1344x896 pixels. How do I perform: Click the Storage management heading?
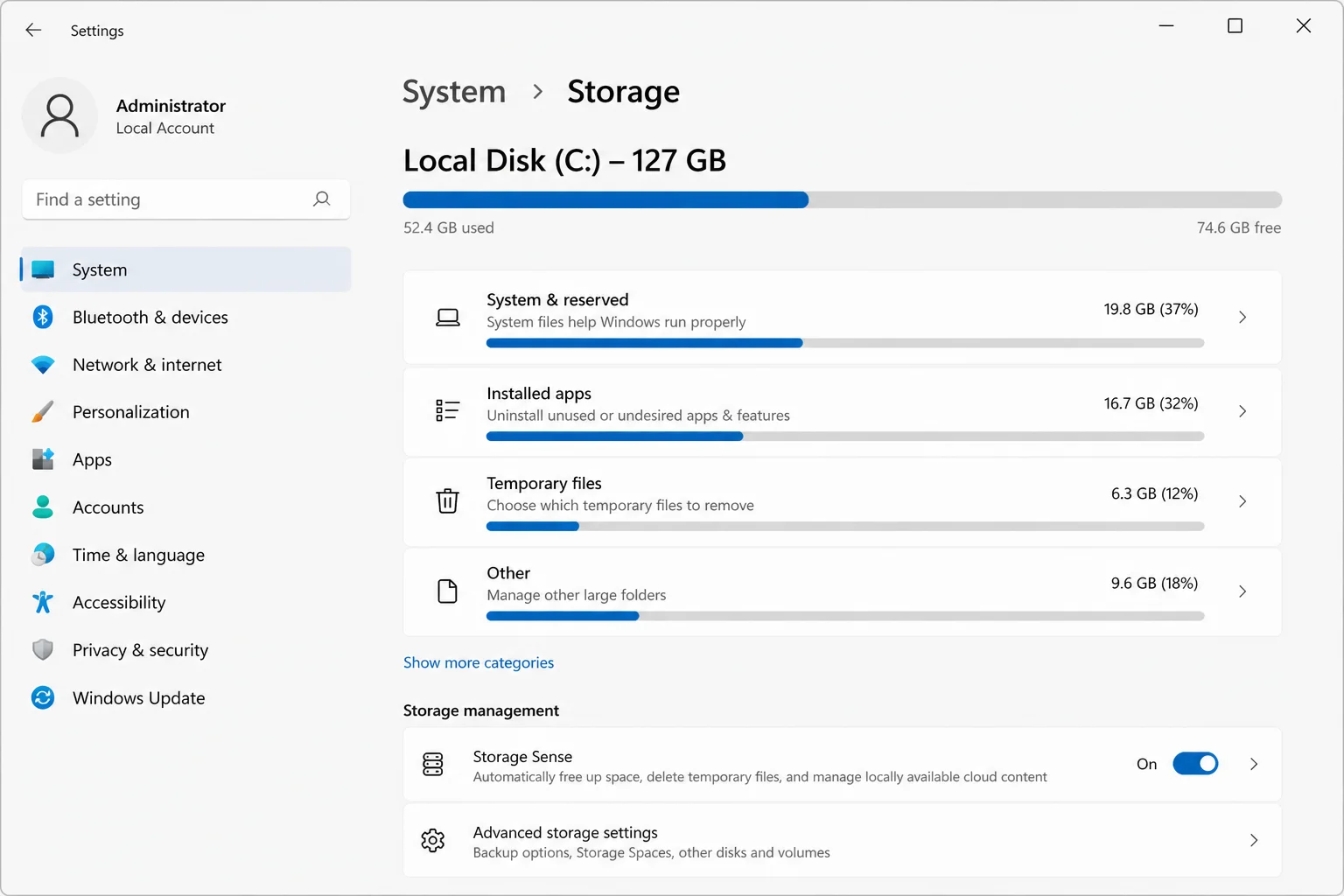(x=481, y=710)
